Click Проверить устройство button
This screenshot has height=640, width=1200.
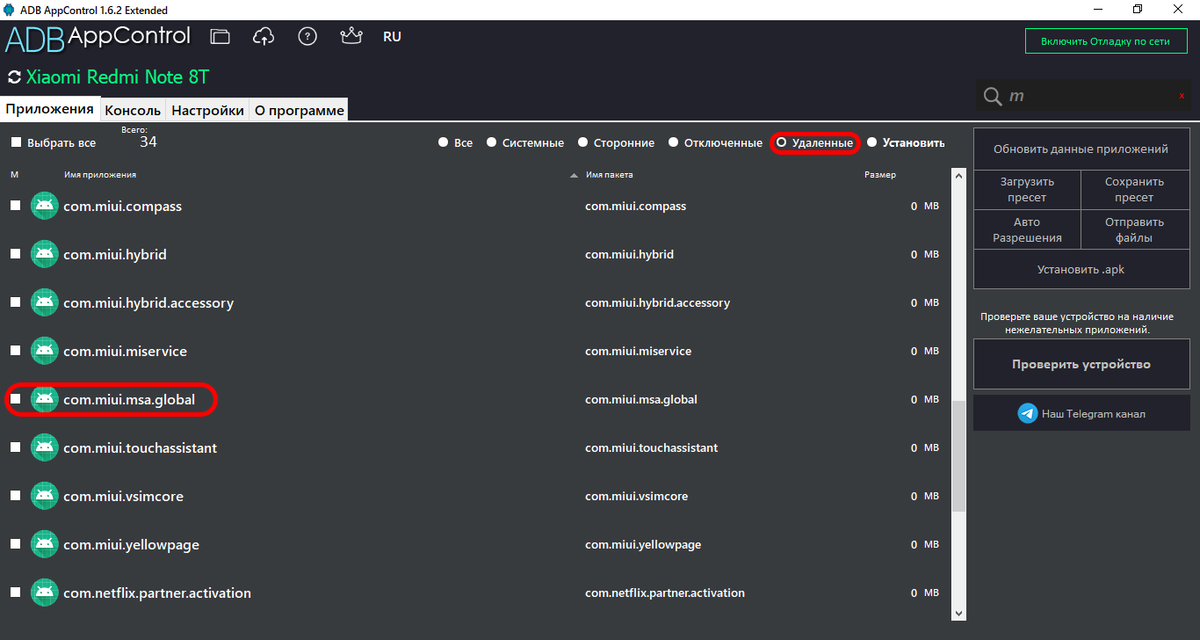pyautogui.click(x=1080, y=364)
